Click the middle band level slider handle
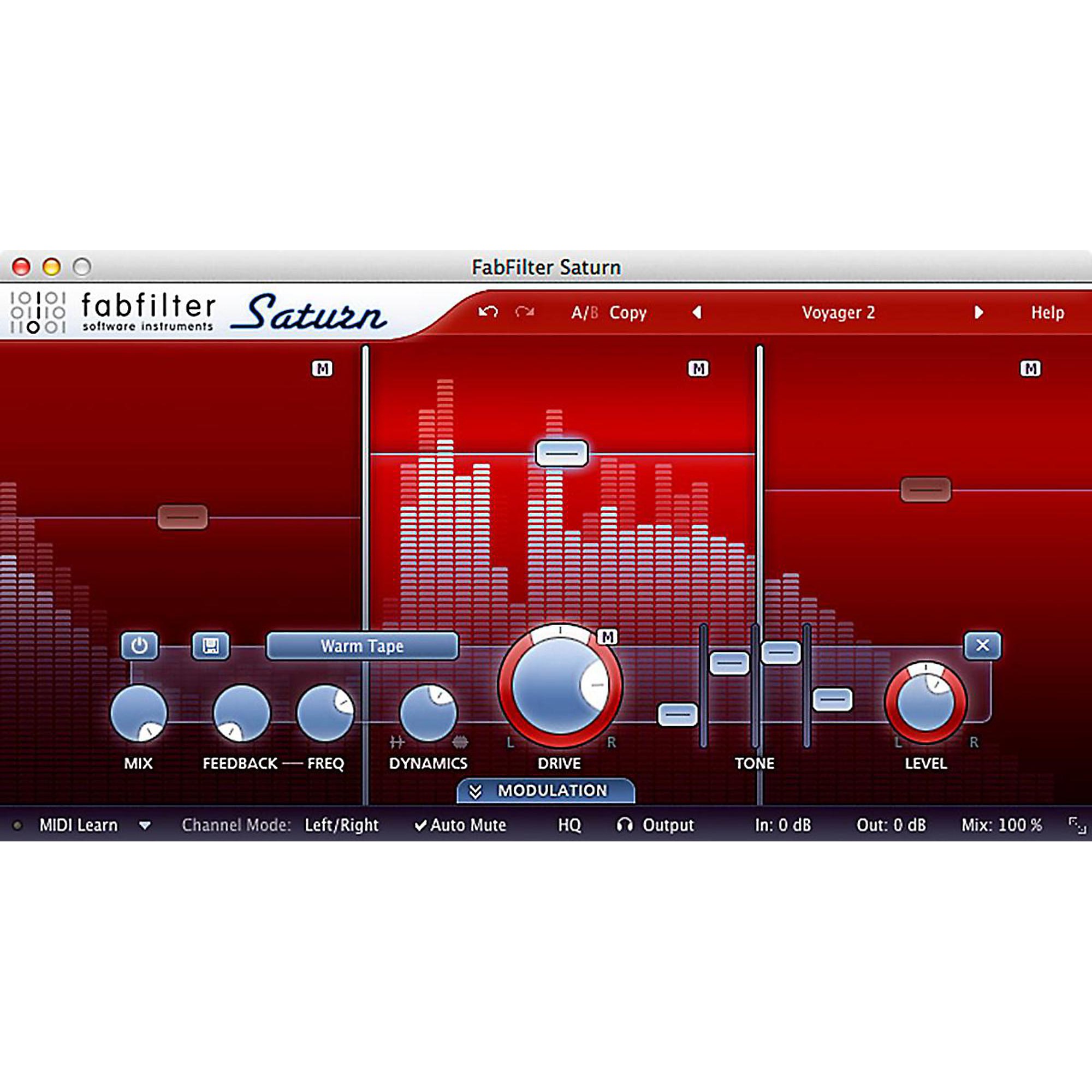The height and width of the screenshot is (1092, 1092). point(561,453)
